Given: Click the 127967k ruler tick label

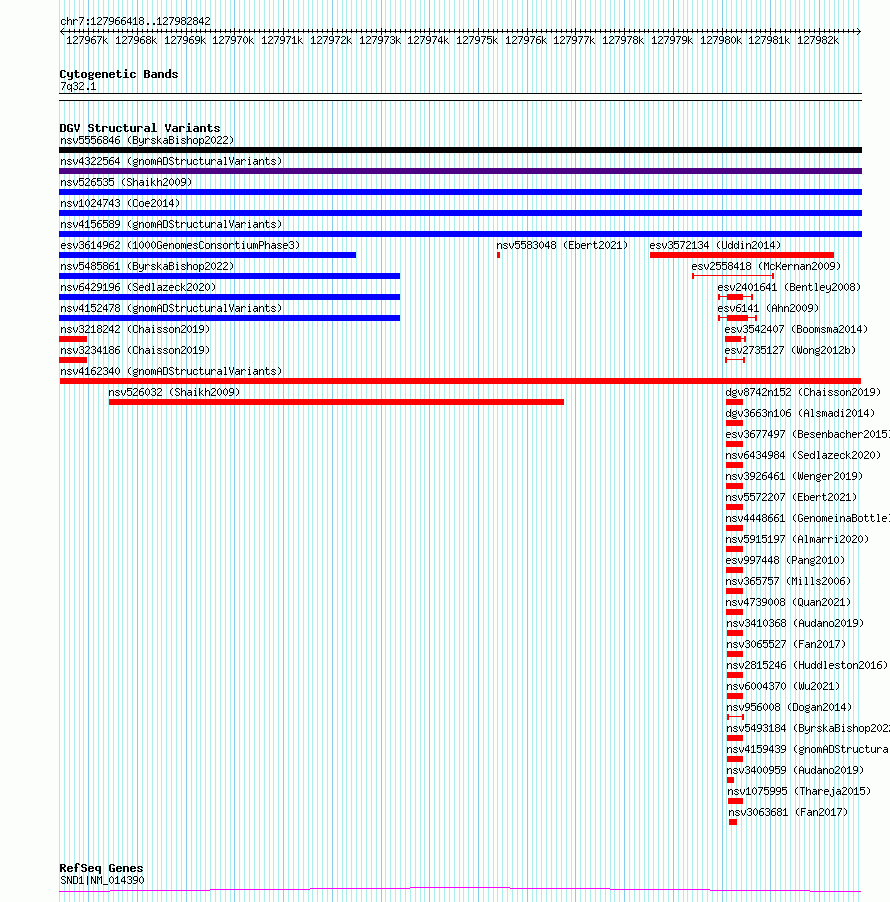Looking at the screenshot, I should [87, 40].
